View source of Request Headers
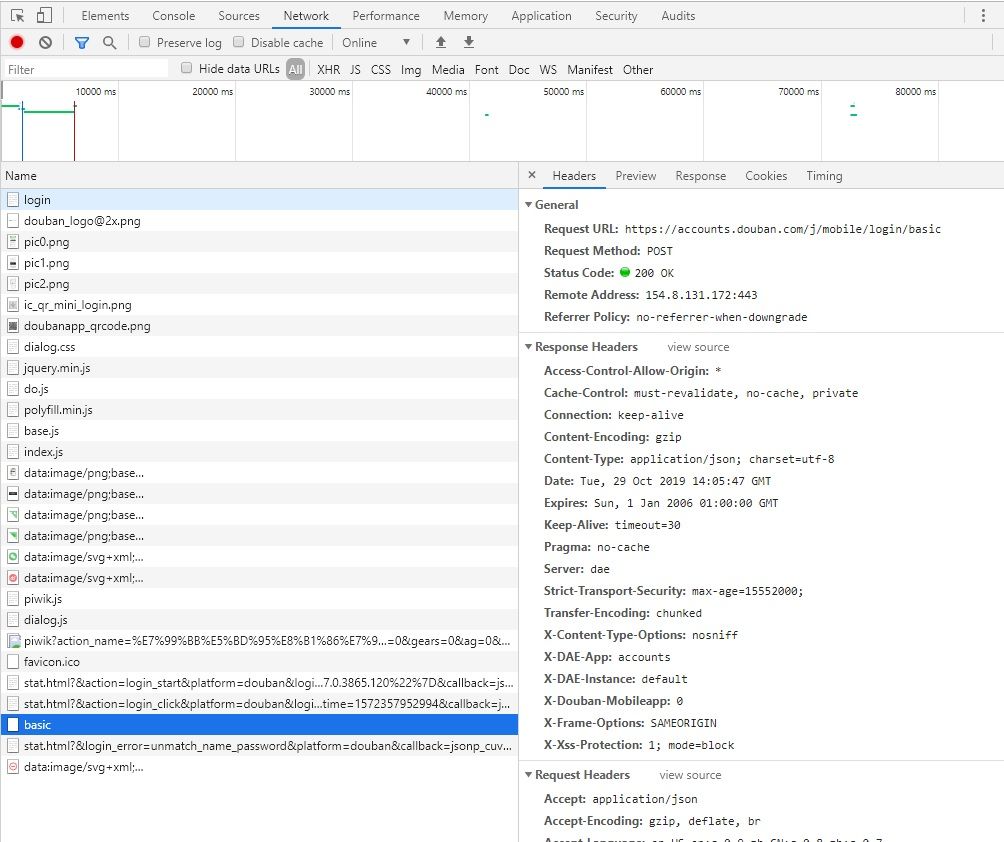 click(690, 775)
